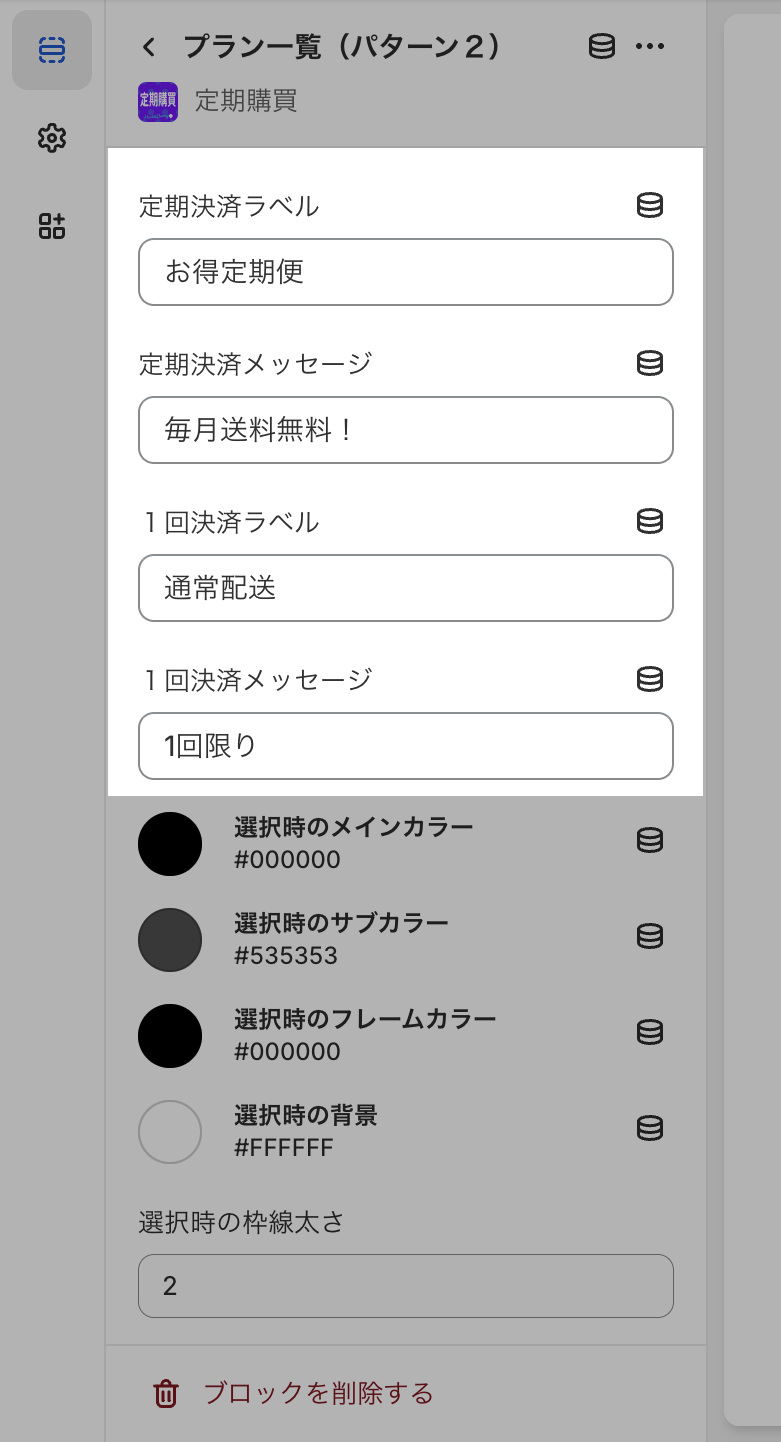Click the 選択時の枠線太さ number field
Image resolution: width=781 pixels, height=1442 pixels.
click(x=405, y=1286)
